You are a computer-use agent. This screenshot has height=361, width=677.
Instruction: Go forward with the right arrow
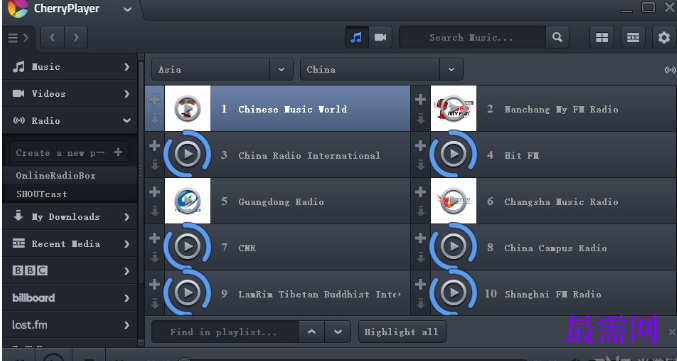(76, 38)
